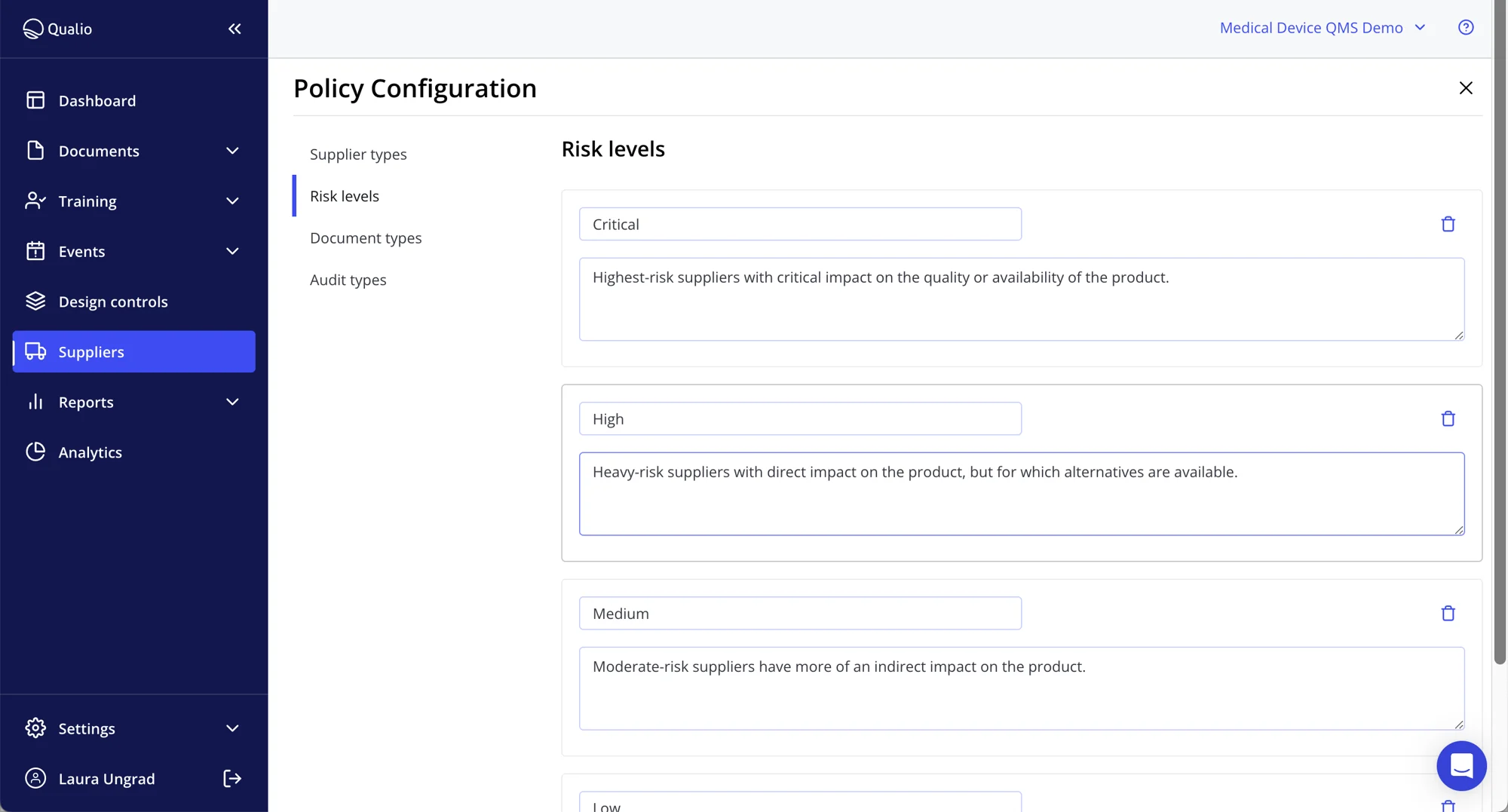The image size is (1508, 812).
Task: Close the Policy Configuration panel
Action: tap(1466, 87)
